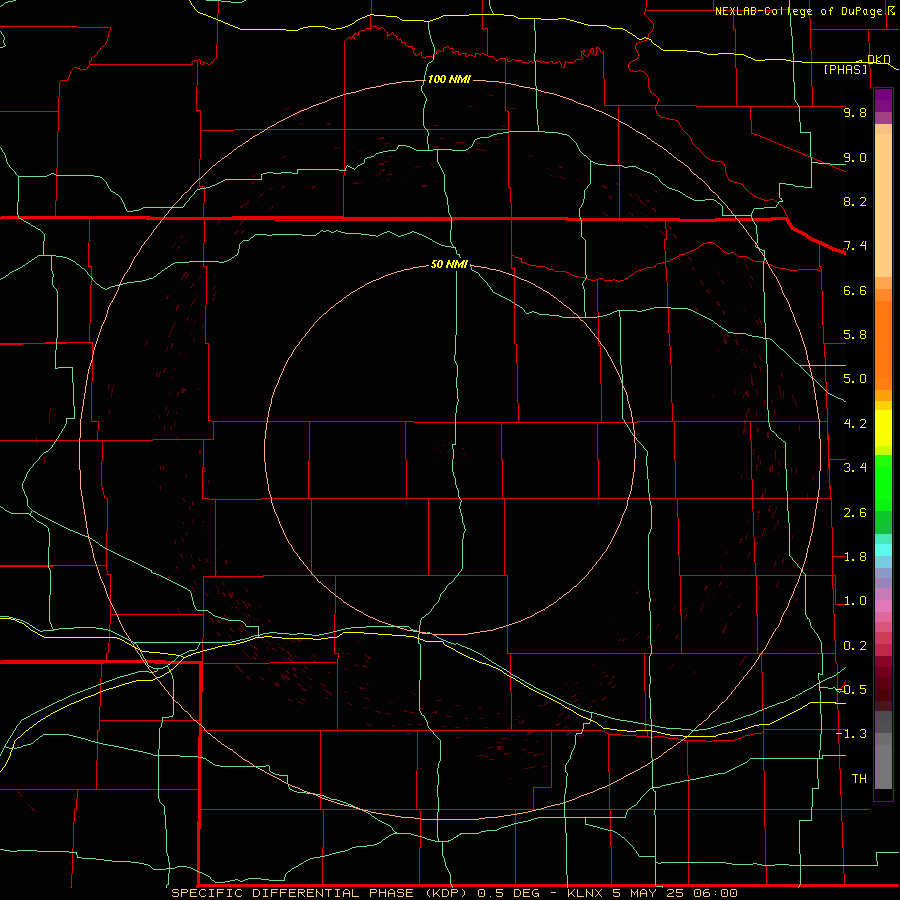Pick the bright yellow band in the legend
900x900 pixels.
(883, 428)
